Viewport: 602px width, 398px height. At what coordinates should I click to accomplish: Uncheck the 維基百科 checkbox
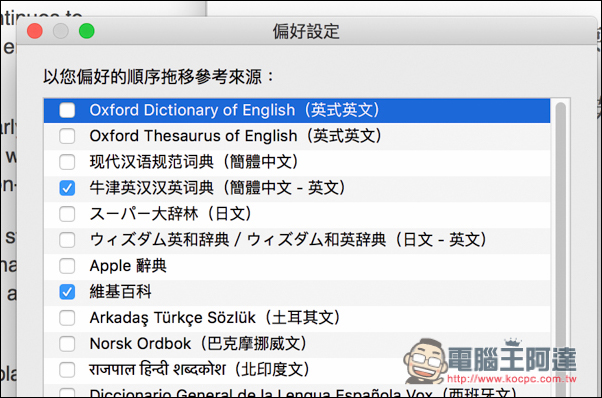tap(67, 292)
